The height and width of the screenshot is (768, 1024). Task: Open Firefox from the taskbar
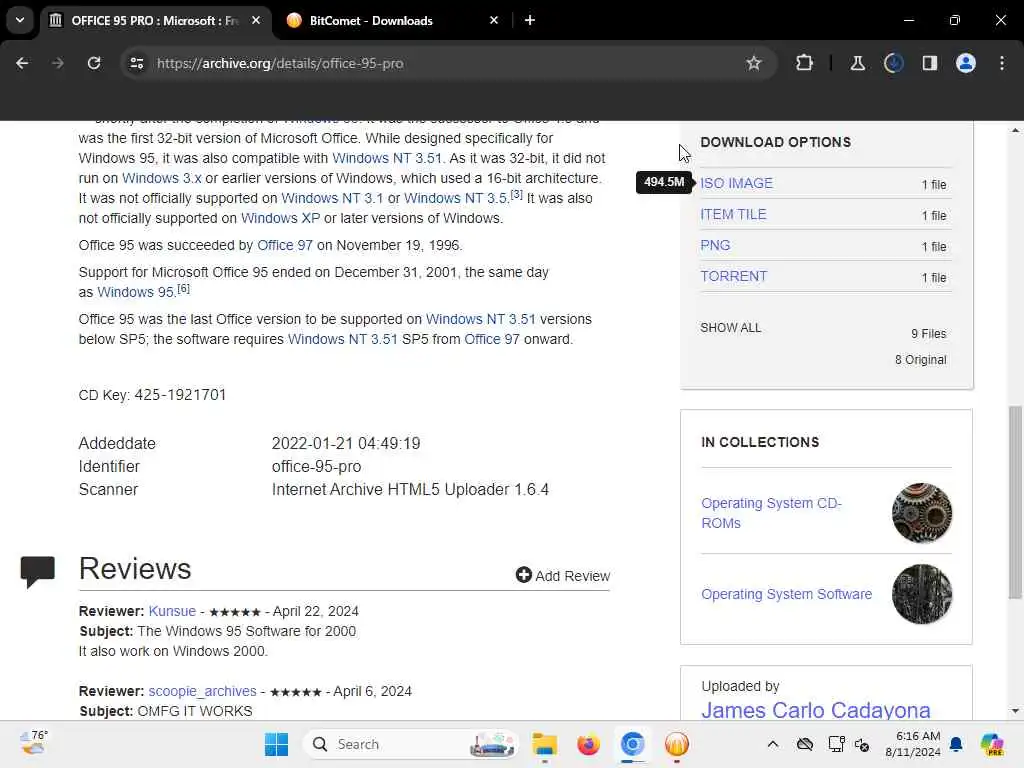(588, 744)
